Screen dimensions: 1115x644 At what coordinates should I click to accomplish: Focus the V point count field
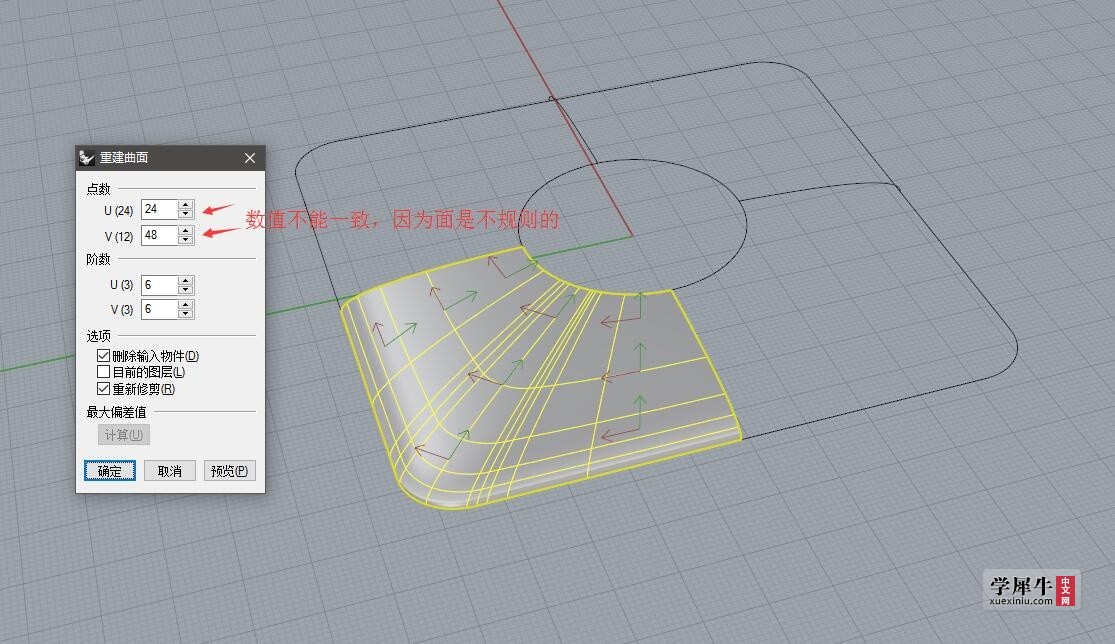(x=159, y=235)
